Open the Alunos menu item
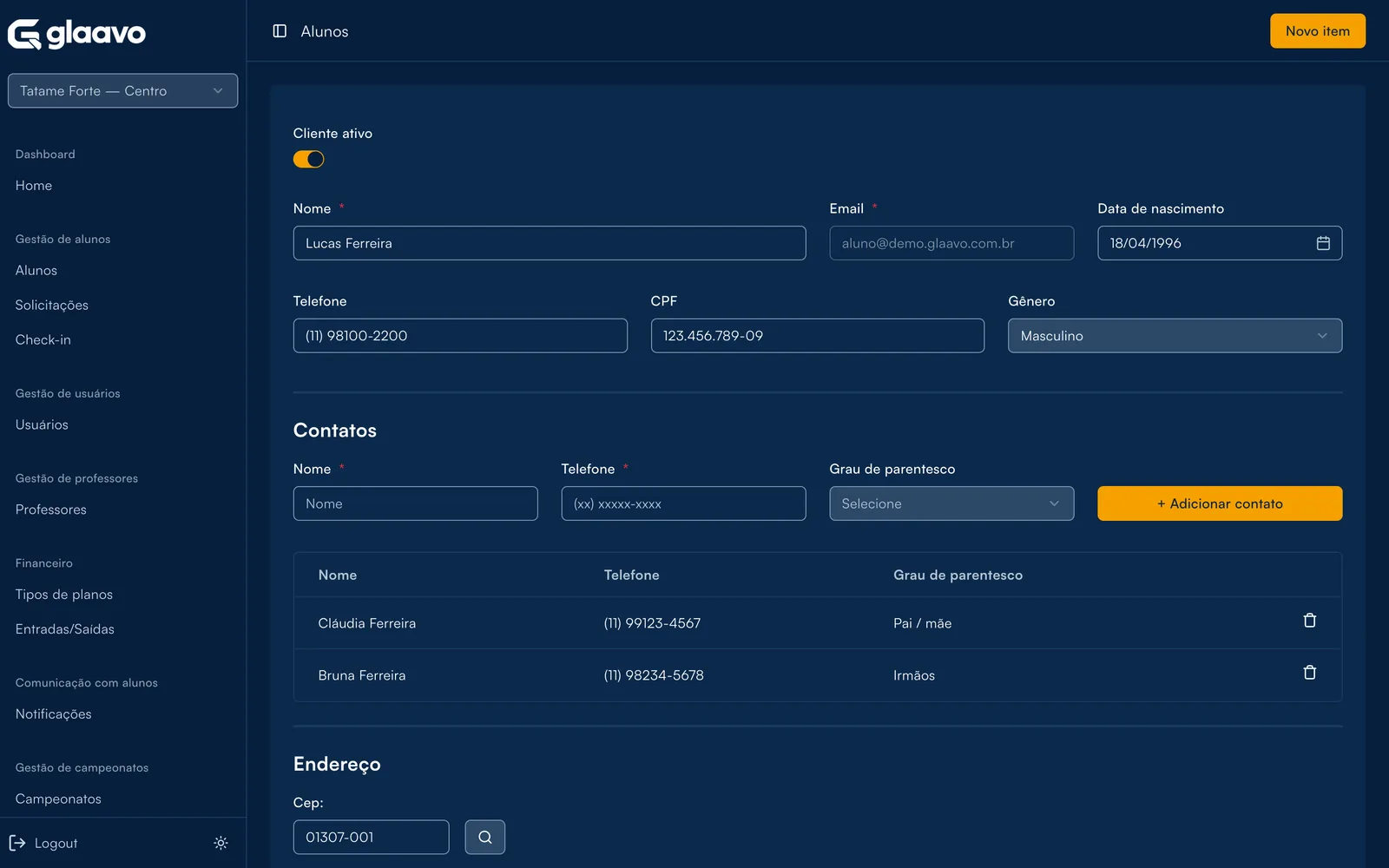The width and height of the screenshot is (1389, 868). [x=36, y=271]
